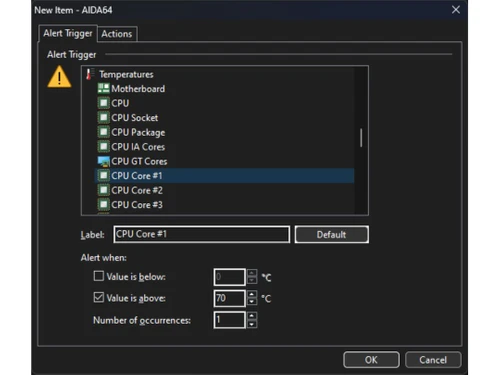Click the chip icon beside CPU Package
The image size is (500, 375).
103,132
